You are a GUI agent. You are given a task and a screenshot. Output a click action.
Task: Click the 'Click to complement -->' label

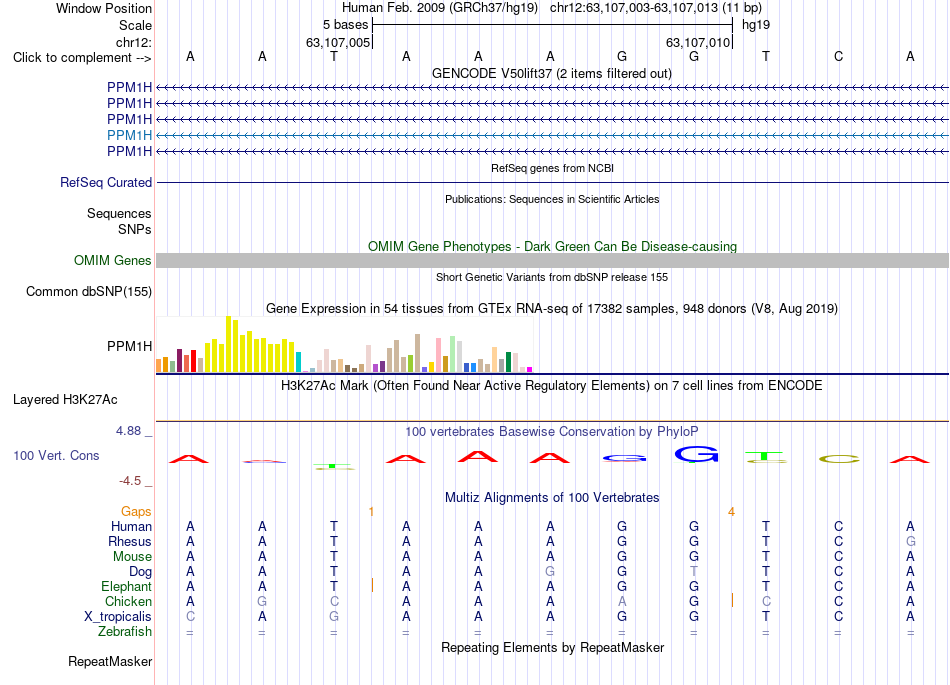82,58
